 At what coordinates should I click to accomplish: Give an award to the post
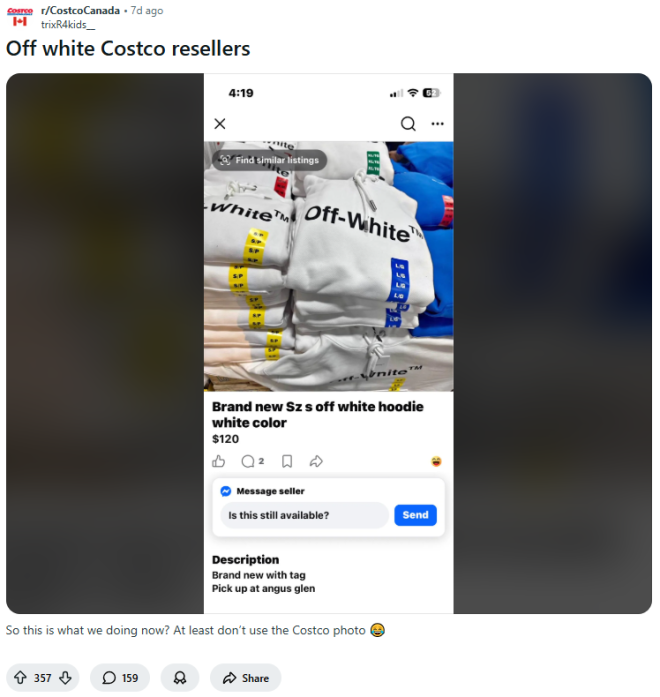pos(180,677)
